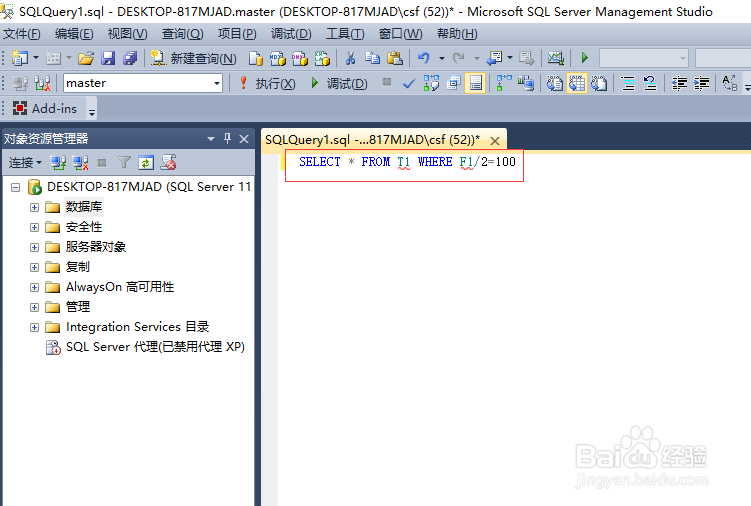
Task: Click the Undo arrow icon
Action: tap(423, 58)
